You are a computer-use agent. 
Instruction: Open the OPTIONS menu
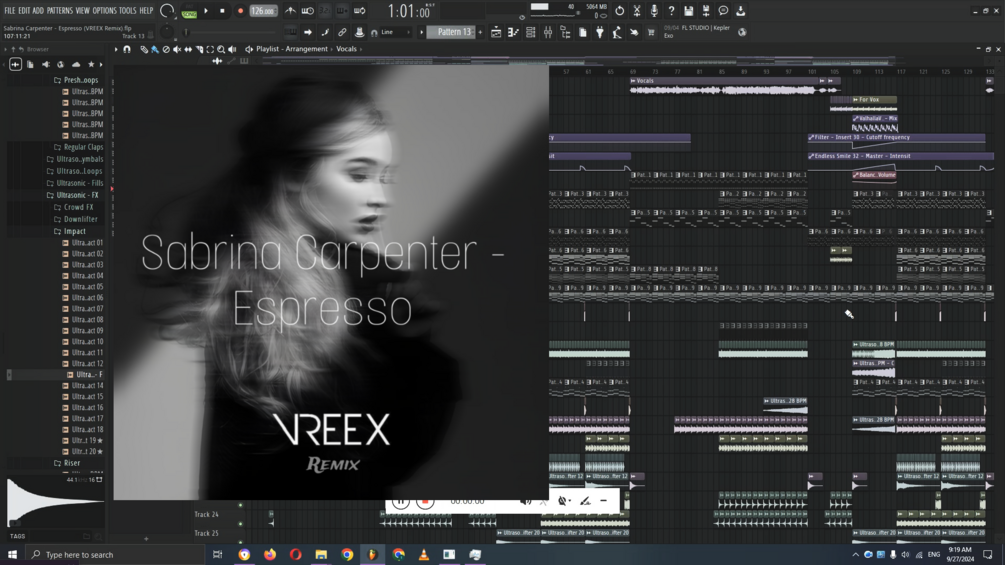104,10
